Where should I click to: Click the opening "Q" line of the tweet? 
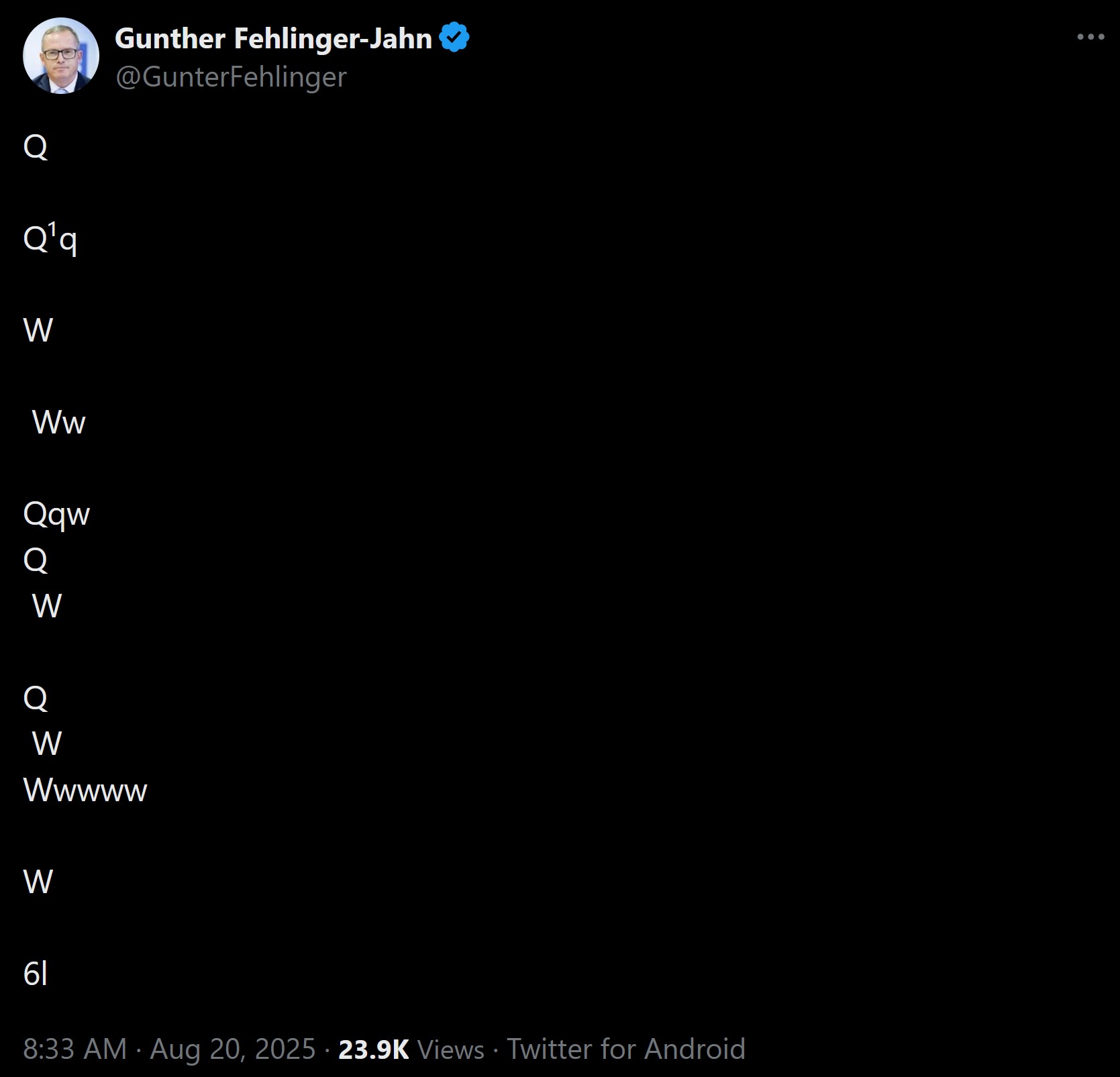point(36,146)
